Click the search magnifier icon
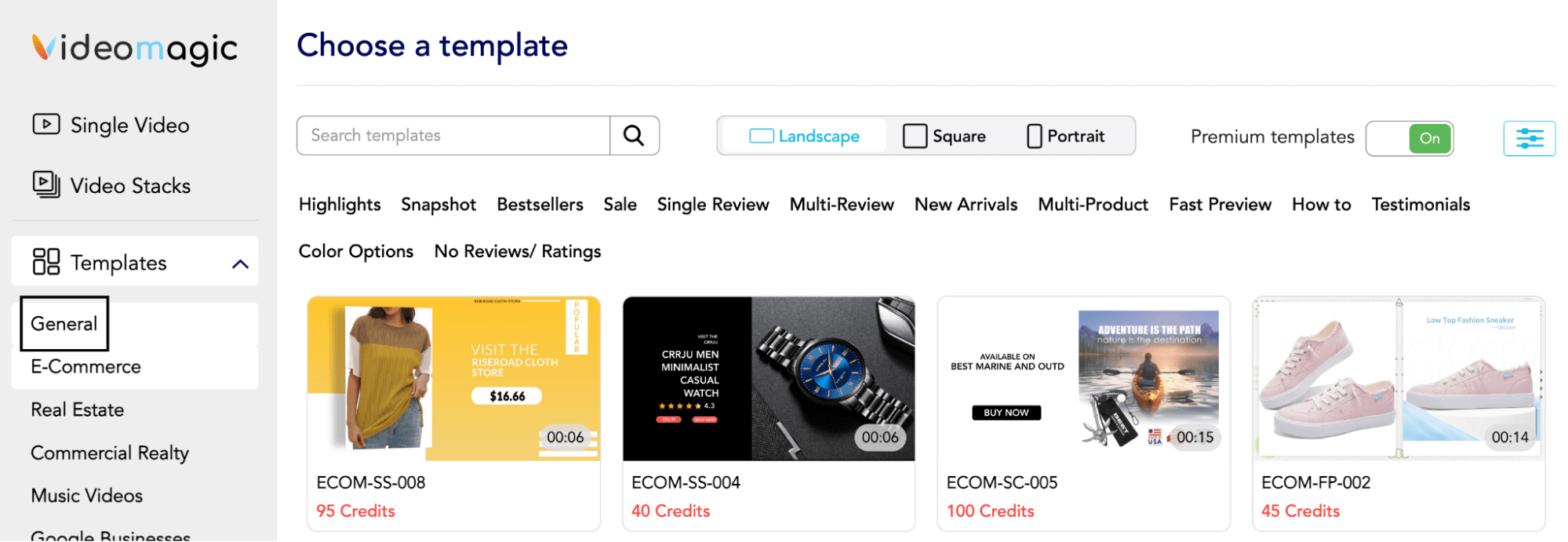This screenshot has height=542, width=1568. pyautogui.click(x=634, y=136)
